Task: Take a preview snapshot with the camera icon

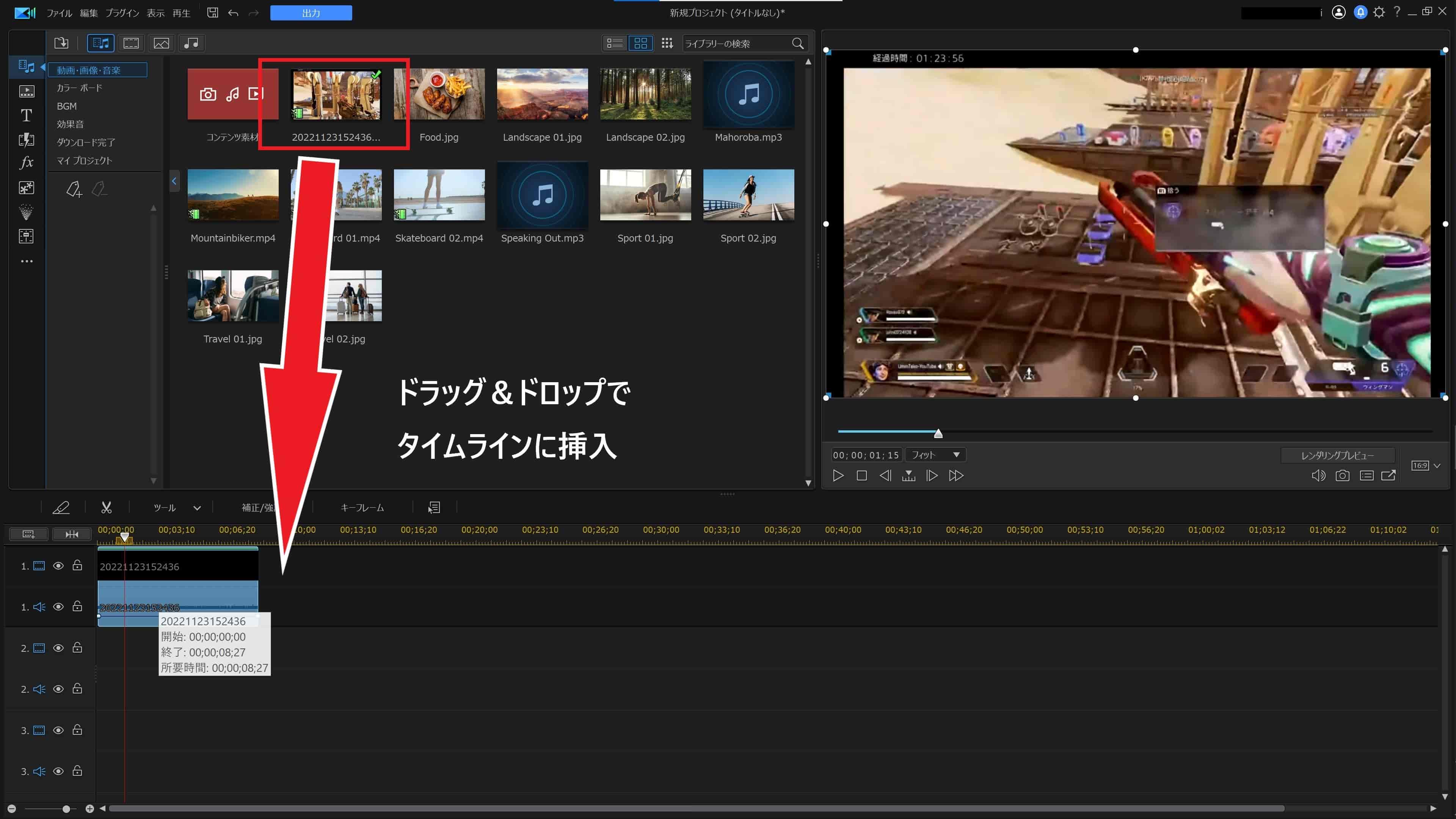Action: coord(1342,476)
